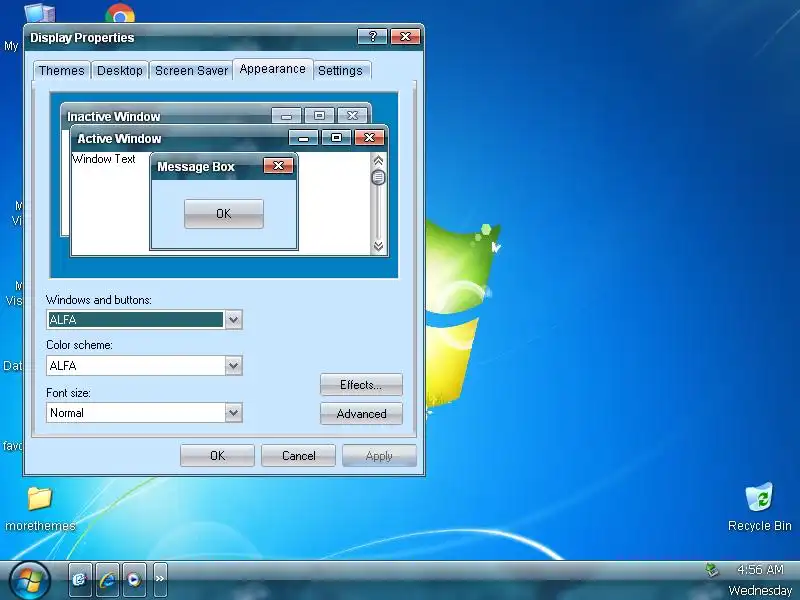Click the preview scrollbar down arrow
Screen dimensions: 800x600
click(x=379, y=246)
